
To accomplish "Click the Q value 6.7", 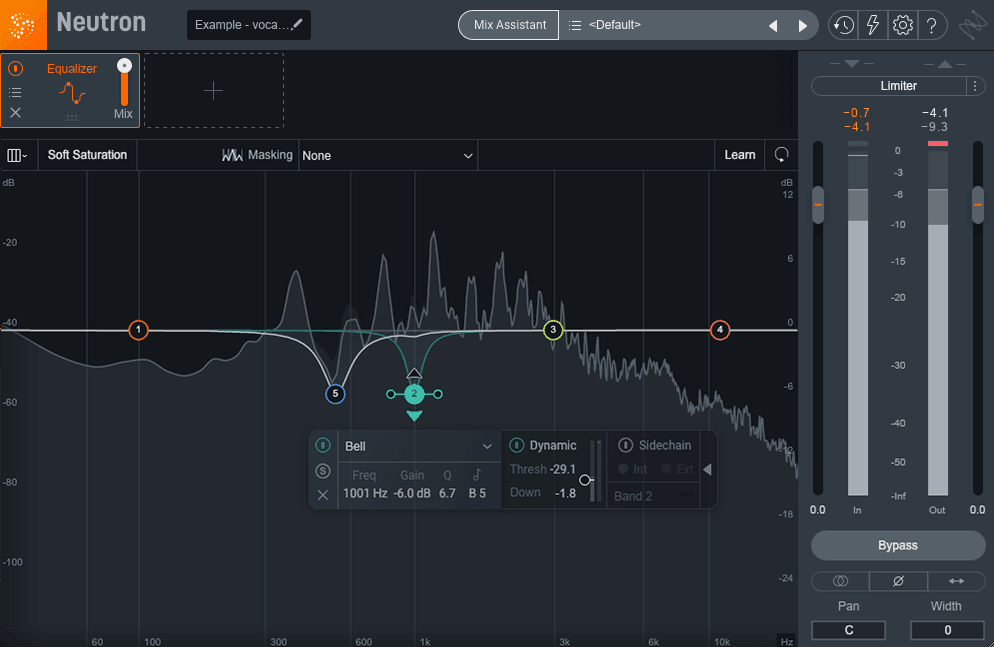I will [x=447, y=493].
